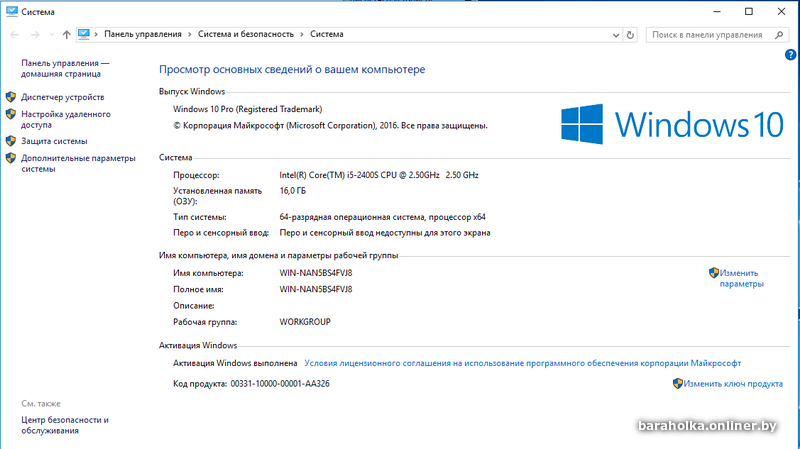Refresh the Система page
The image size is (800, 449).
pyautogui.click(x=630, y=35)
